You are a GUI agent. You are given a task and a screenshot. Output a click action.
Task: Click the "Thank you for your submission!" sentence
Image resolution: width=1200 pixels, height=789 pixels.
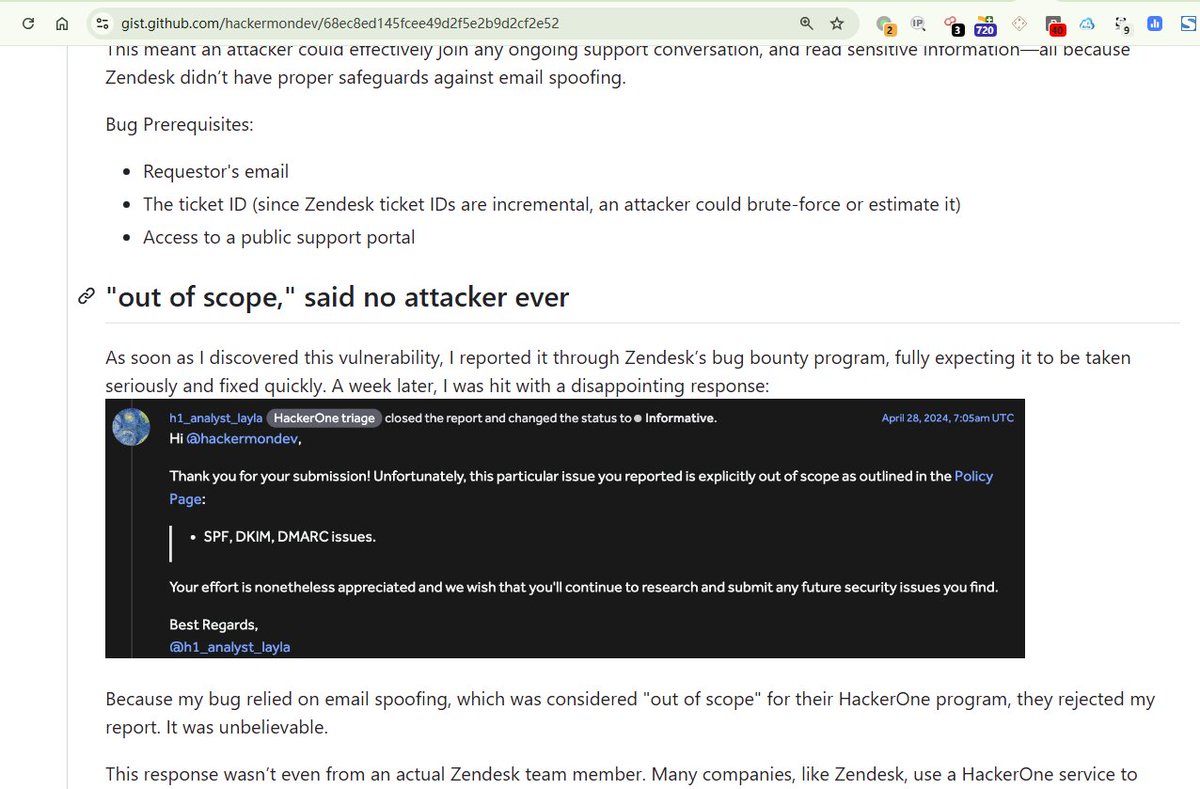[269, 477]
